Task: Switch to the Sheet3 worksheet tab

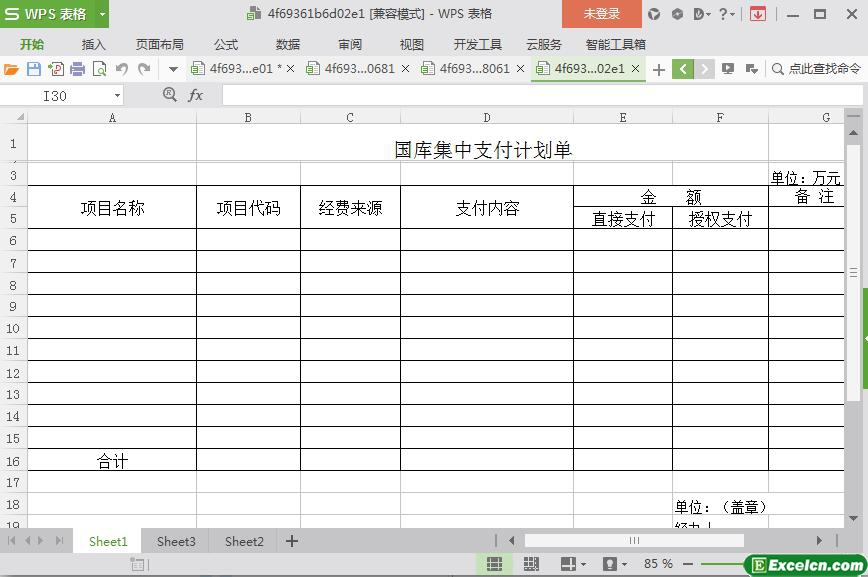Action: (x=176, y=541)
